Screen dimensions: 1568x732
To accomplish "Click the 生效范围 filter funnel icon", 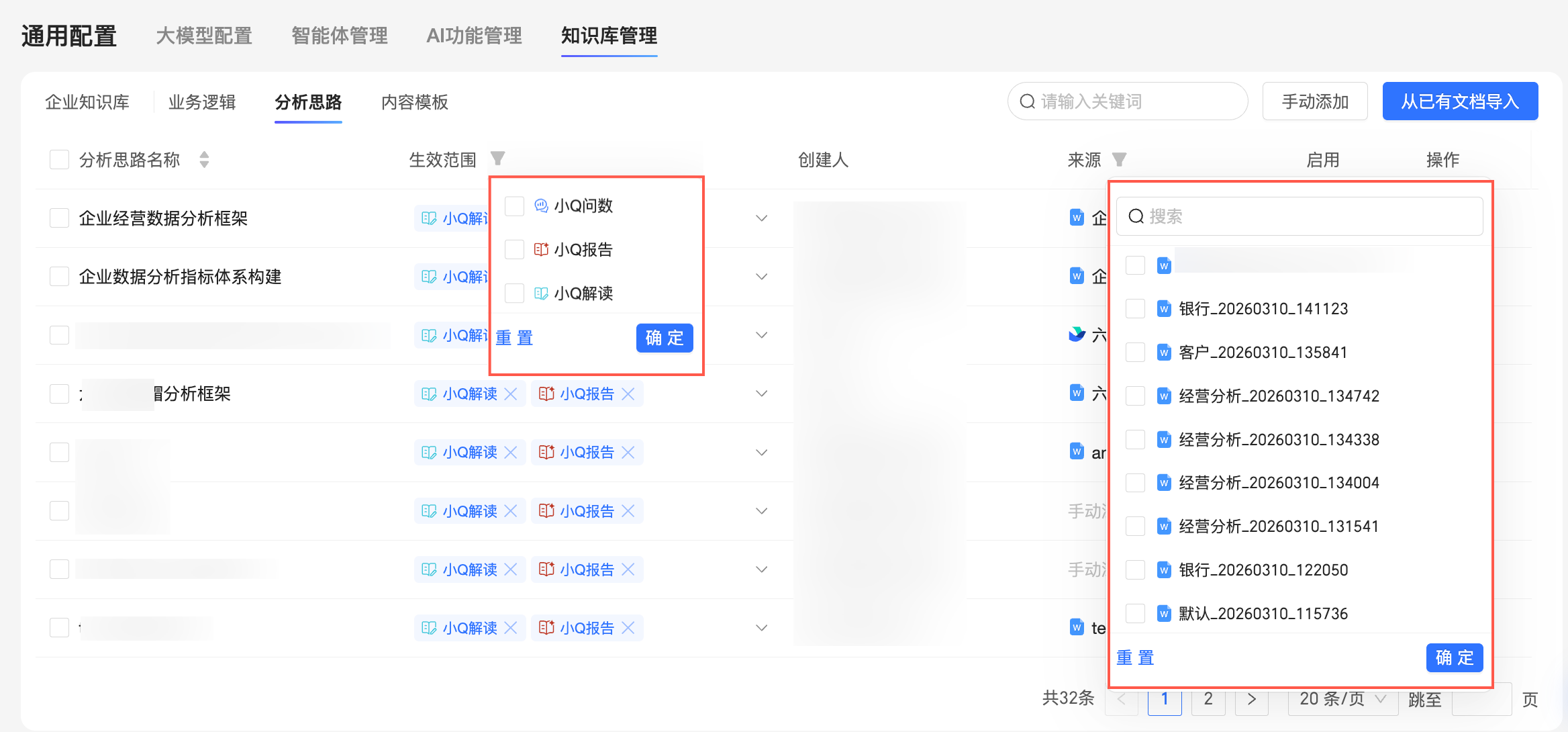I will [497, 158].
